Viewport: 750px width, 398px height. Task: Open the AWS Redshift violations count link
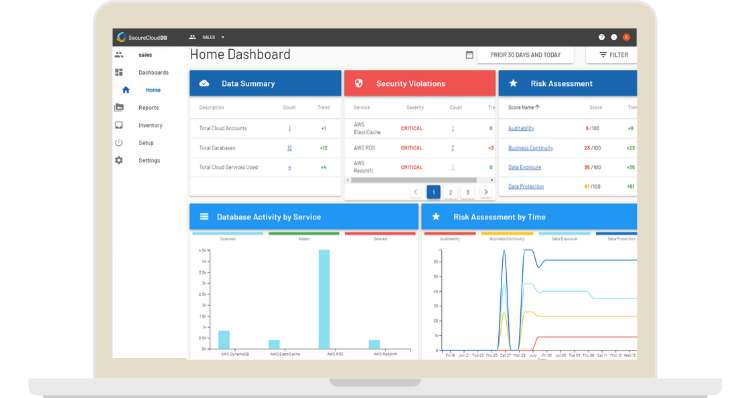coord(452,167)
